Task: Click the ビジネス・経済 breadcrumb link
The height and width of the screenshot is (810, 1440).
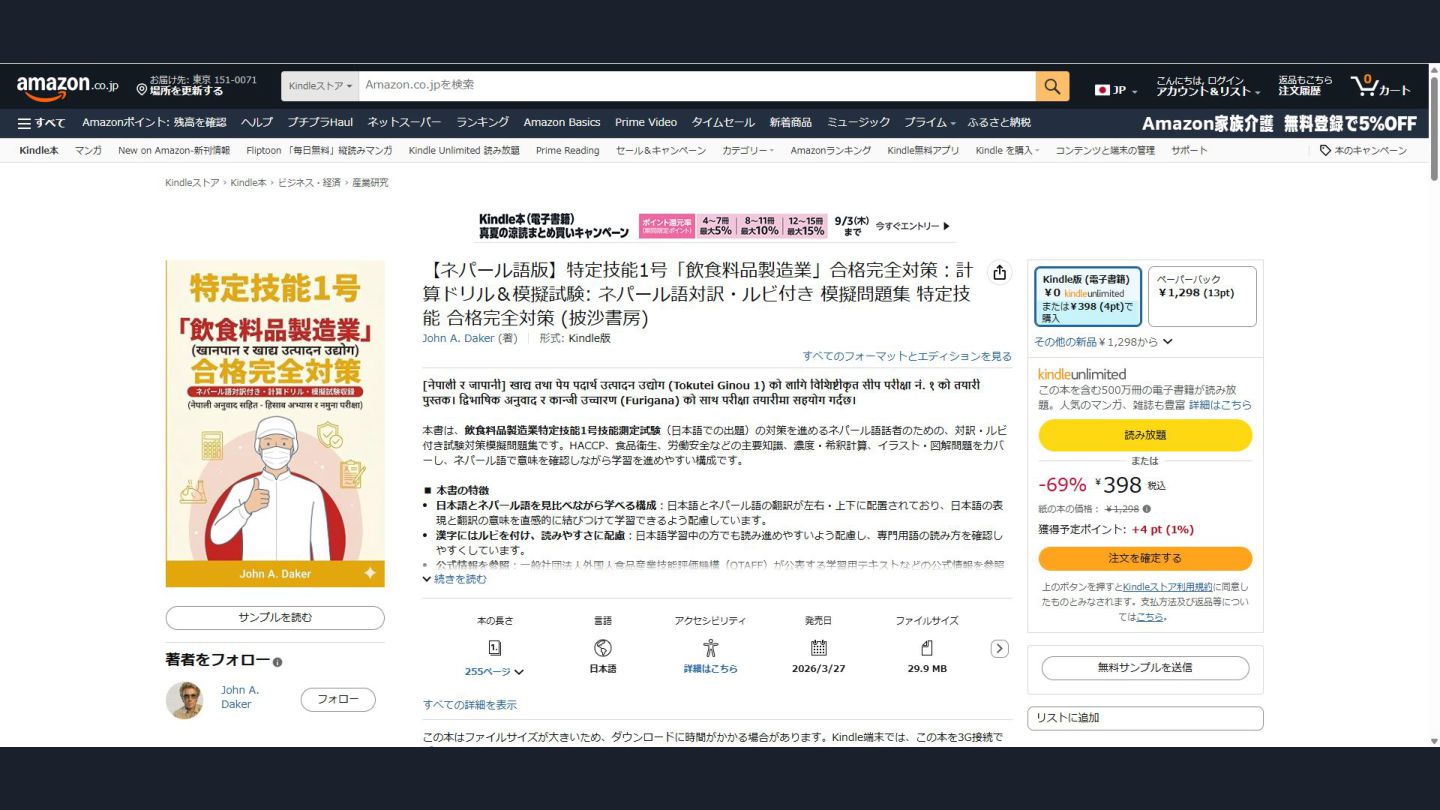Action: pos(309,183)
